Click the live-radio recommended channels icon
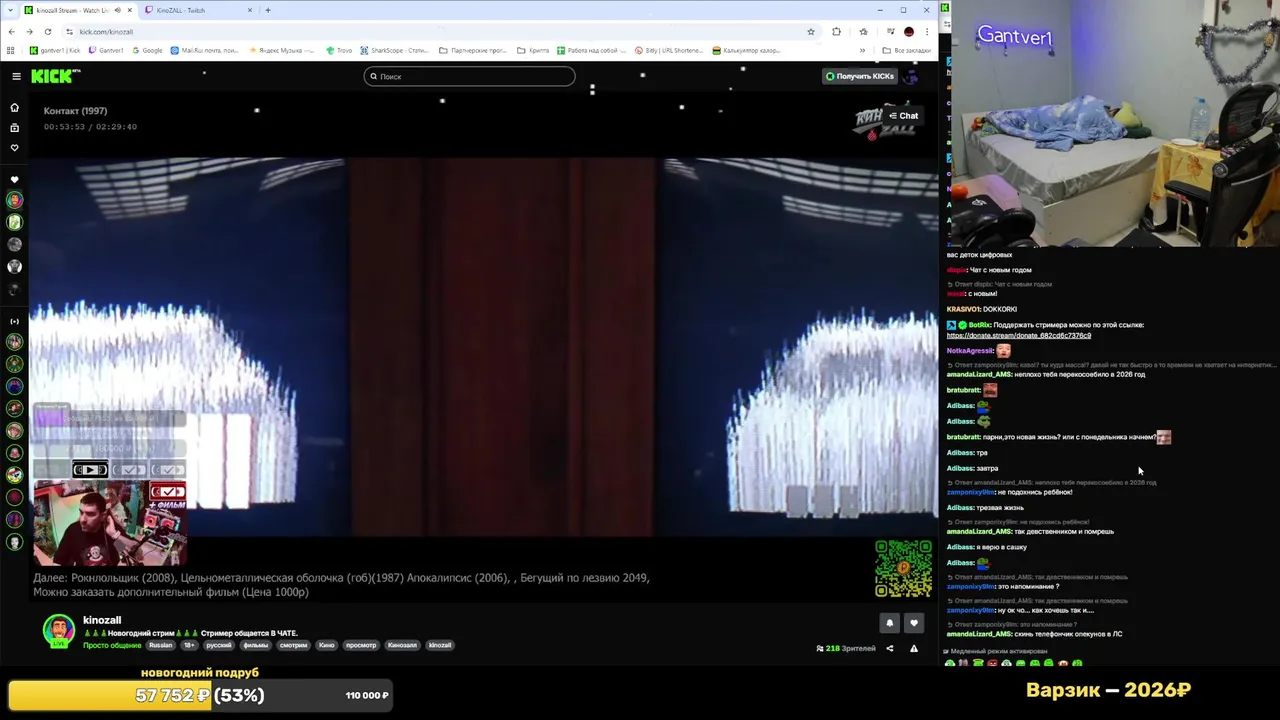Viewport: 1280px width, 720px height. tap(14, 321)
